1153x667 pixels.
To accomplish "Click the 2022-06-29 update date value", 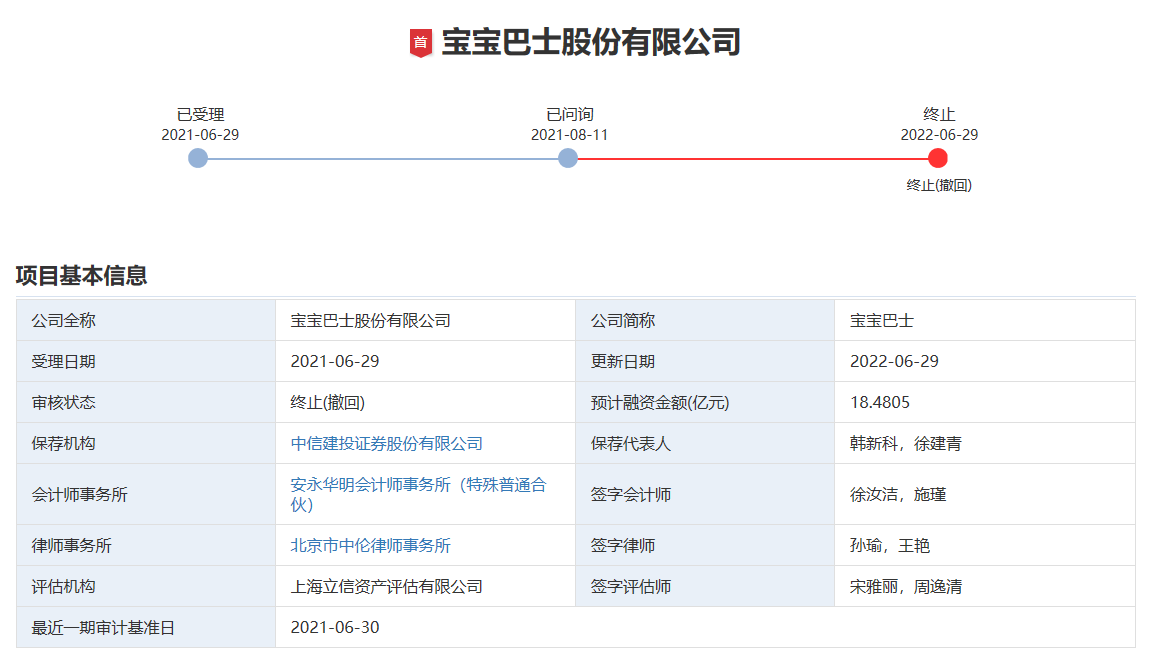I will 894,362.
